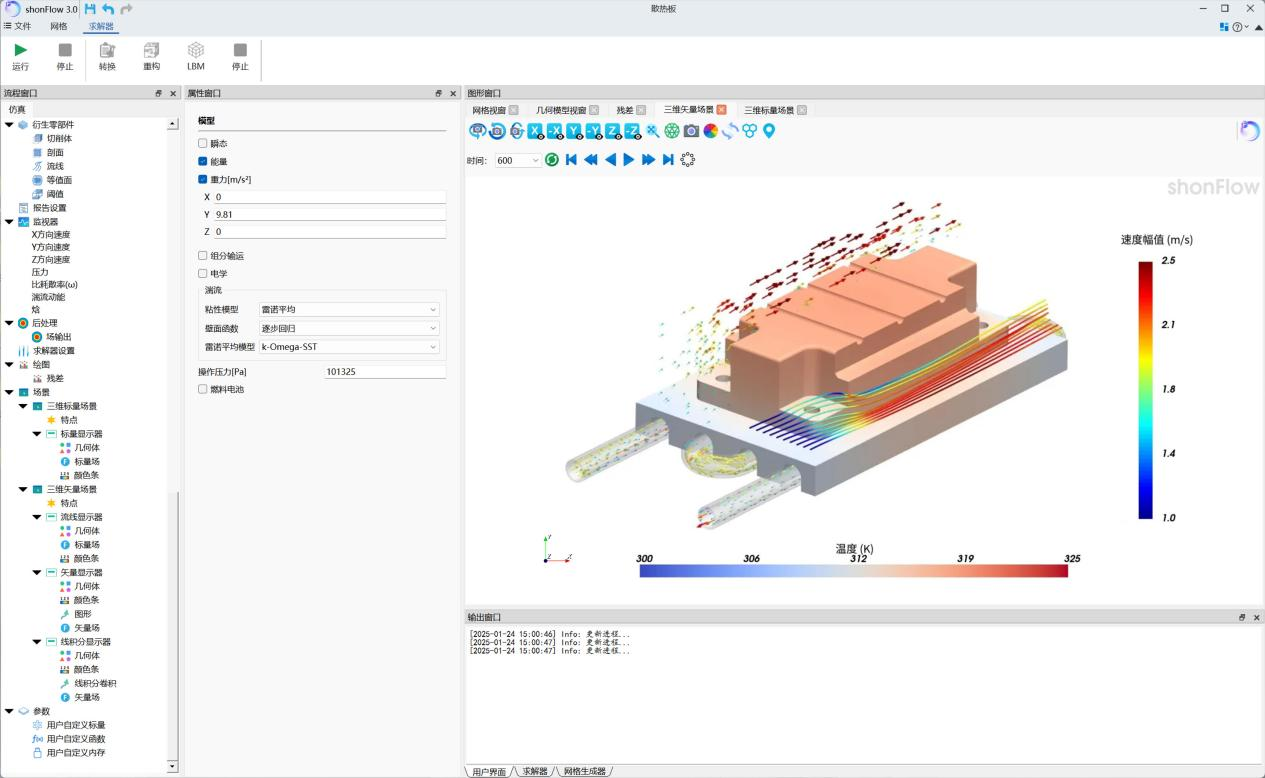Set view to -X direction icon
This screenshot has height=778, width=1265.
point(554,131)
